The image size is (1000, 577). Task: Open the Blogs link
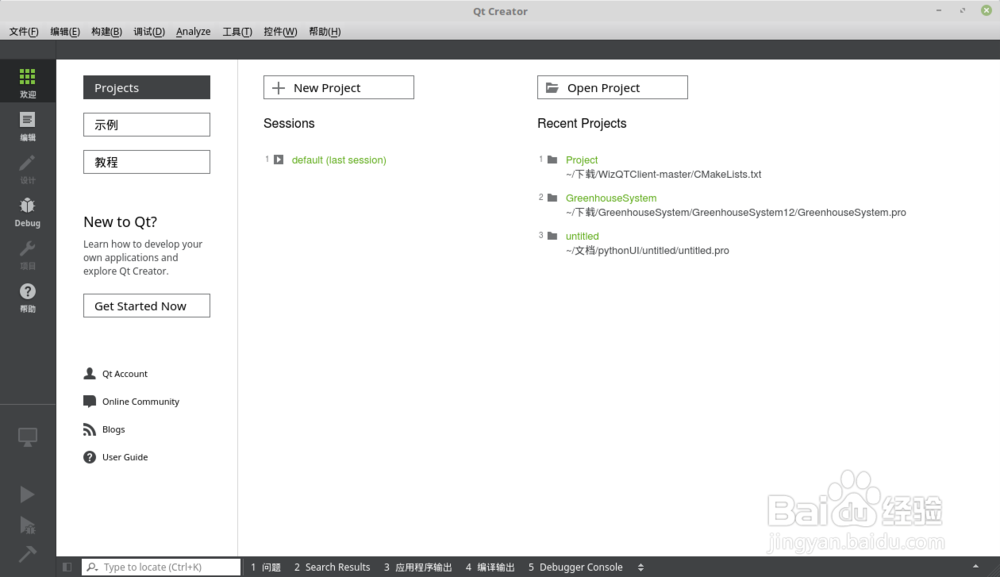pos(114,429)
